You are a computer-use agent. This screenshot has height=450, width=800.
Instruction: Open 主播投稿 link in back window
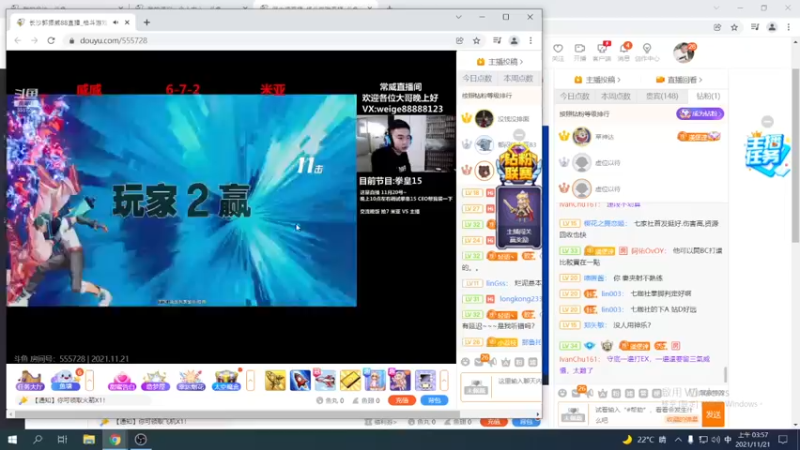(x=597, y=80)
